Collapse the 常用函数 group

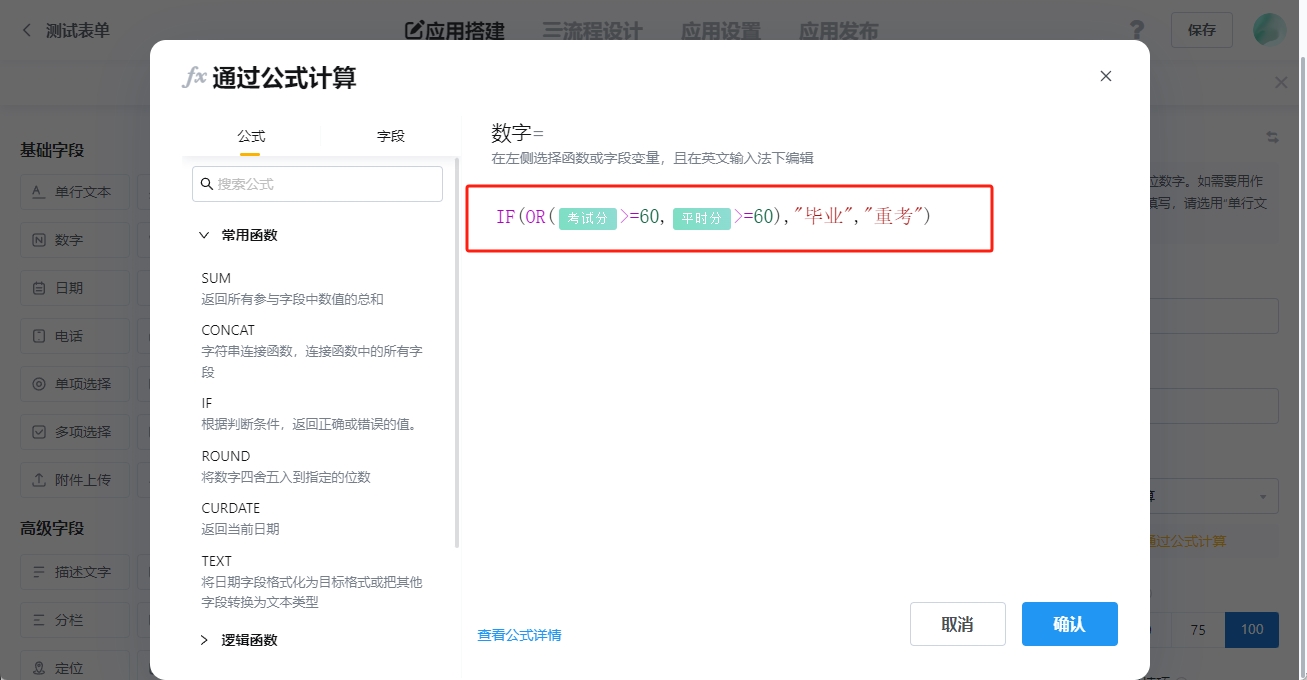click(x=204, y=236)
